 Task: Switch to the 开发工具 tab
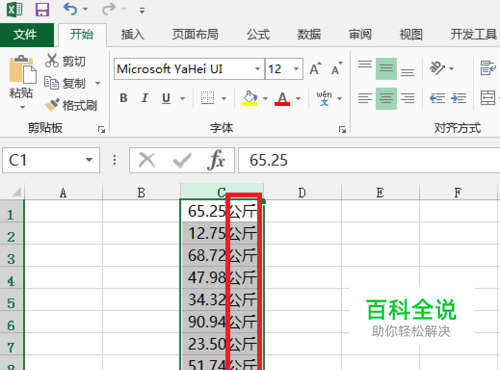tap(474, 35)
